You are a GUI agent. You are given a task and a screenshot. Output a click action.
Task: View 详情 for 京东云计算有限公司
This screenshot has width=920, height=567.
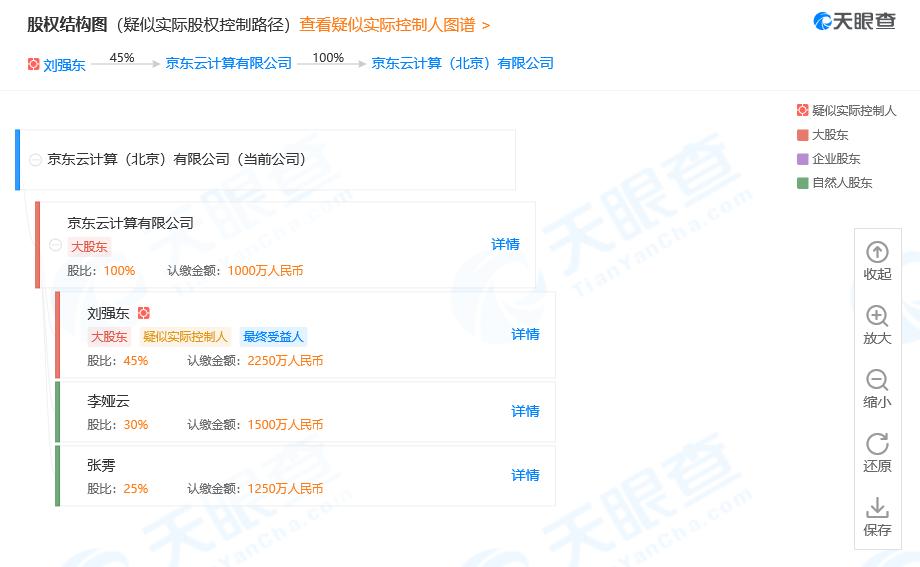click(x=505, y=244)
